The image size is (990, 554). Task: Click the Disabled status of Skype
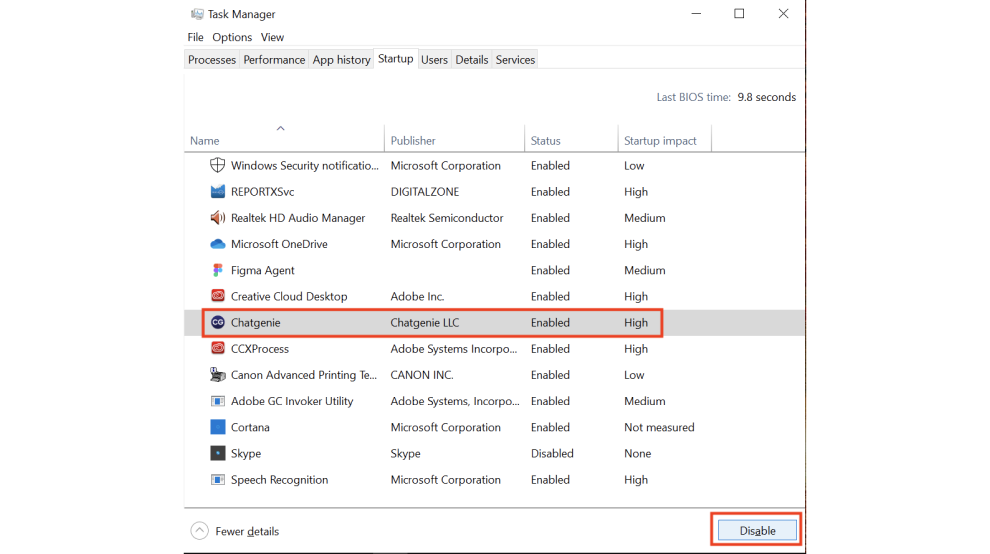pyautogui.click(x=552, y=454)
